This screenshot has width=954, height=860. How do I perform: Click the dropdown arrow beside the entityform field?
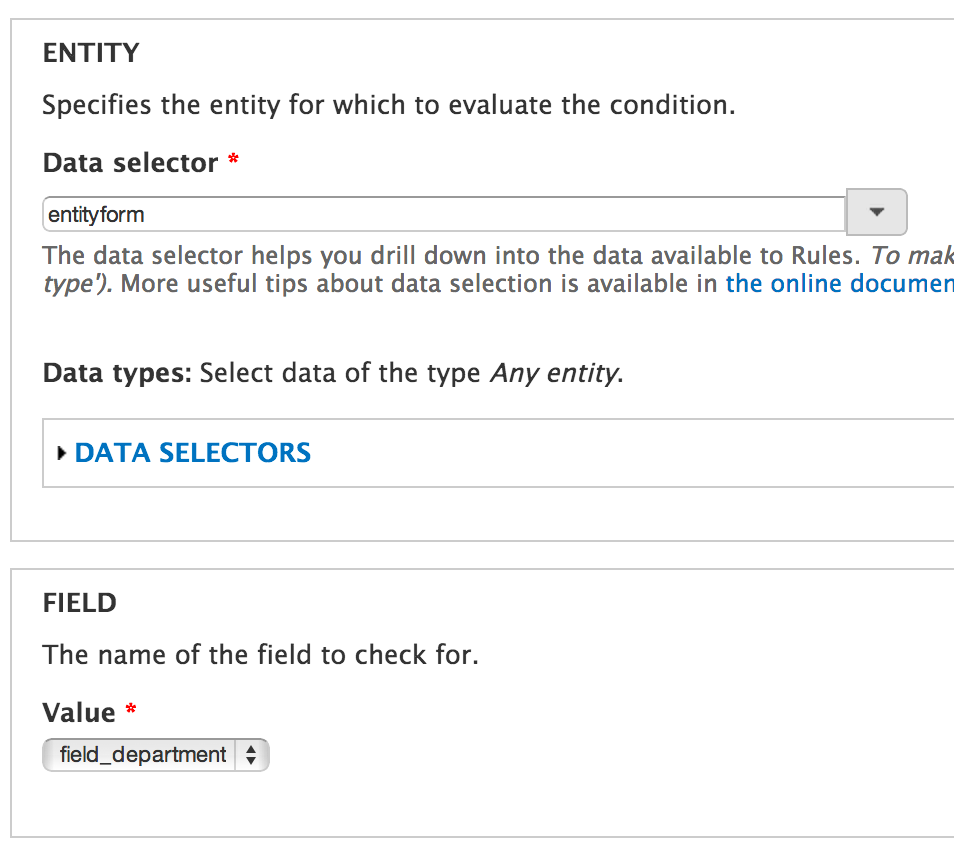(876, 212)
